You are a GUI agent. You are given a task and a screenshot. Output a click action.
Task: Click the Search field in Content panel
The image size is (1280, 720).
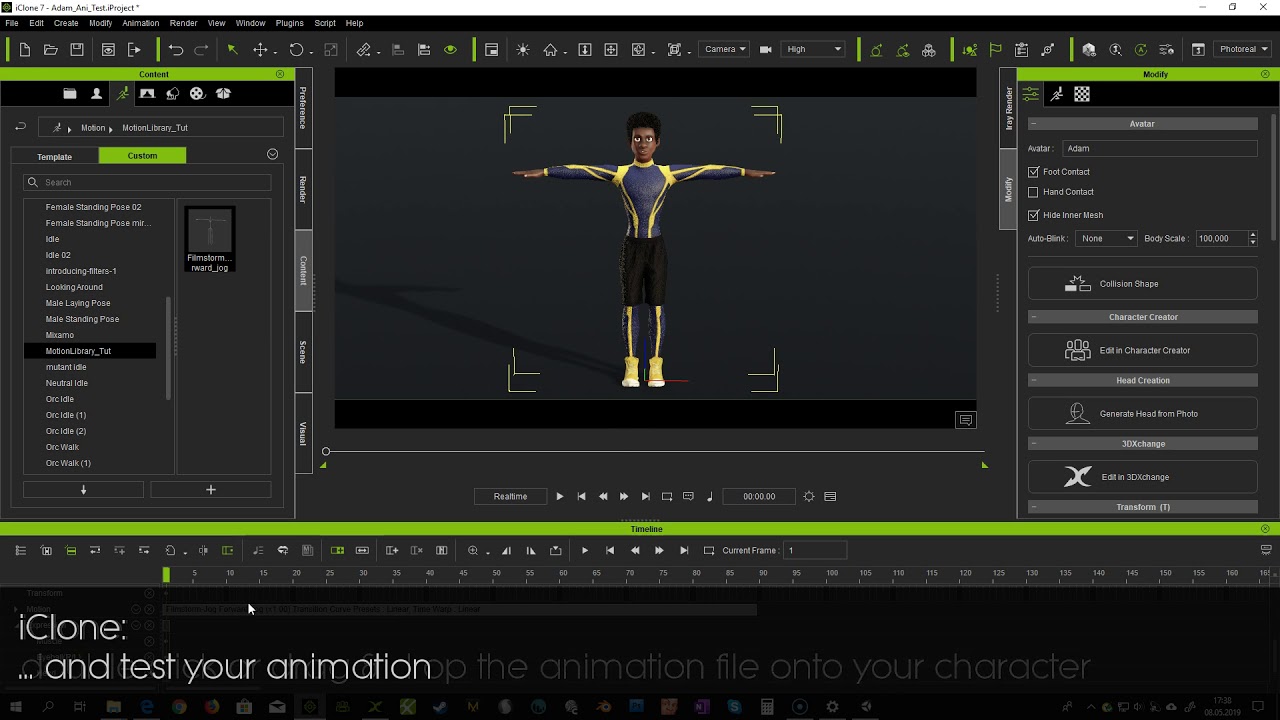point(147,182)
